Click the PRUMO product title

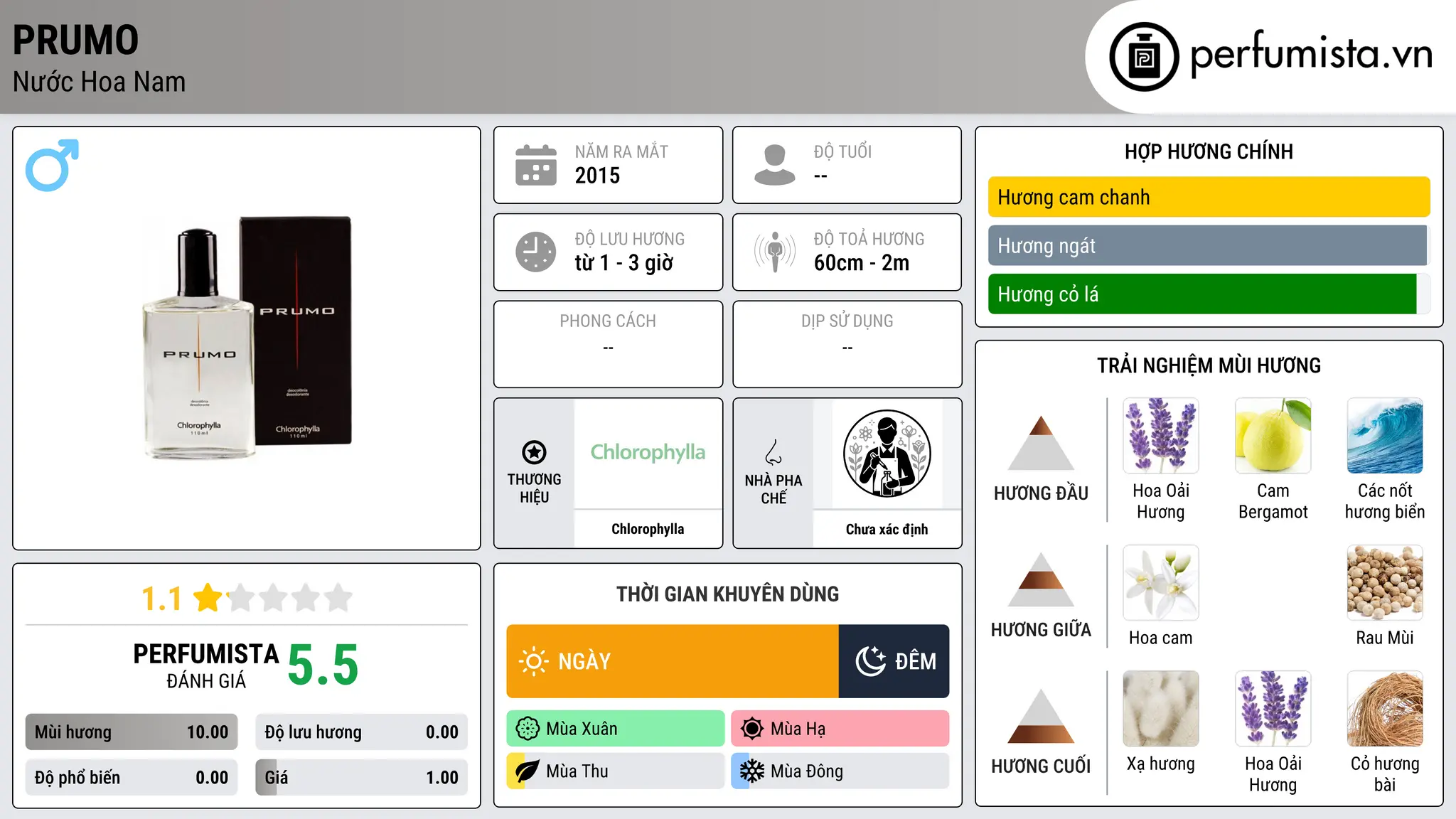coord(75,40)
